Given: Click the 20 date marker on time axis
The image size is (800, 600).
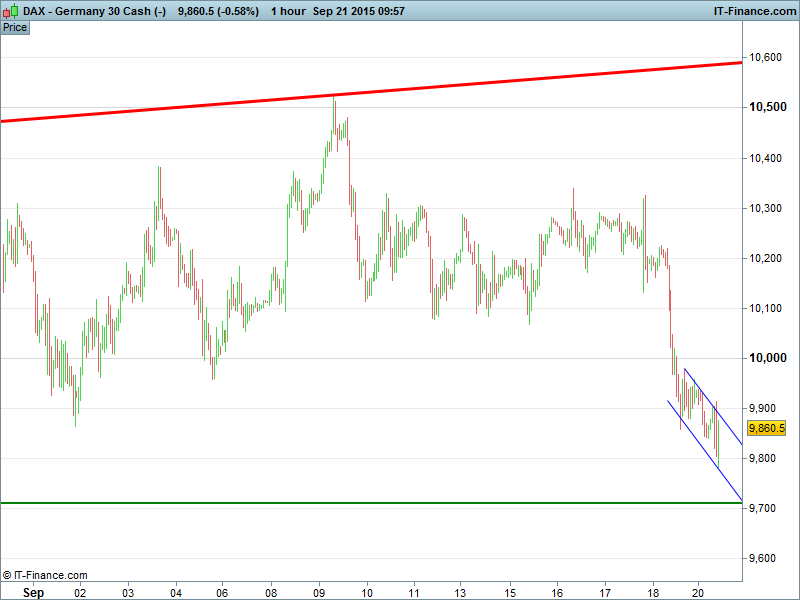Looking at the screenshot, I should pyautogui.click(x=700, y=592).
